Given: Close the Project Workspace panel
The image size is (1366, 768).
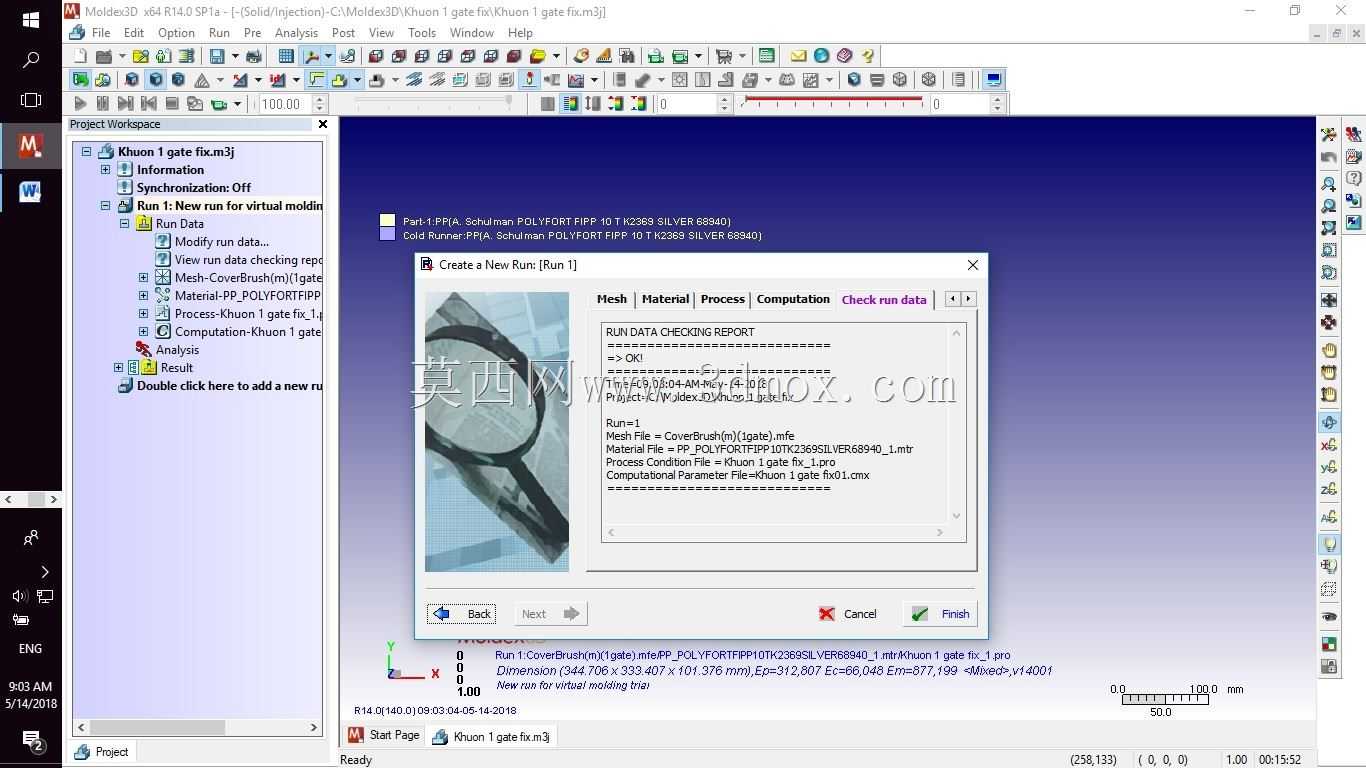Looking at the screenshot, I should 322,124.
